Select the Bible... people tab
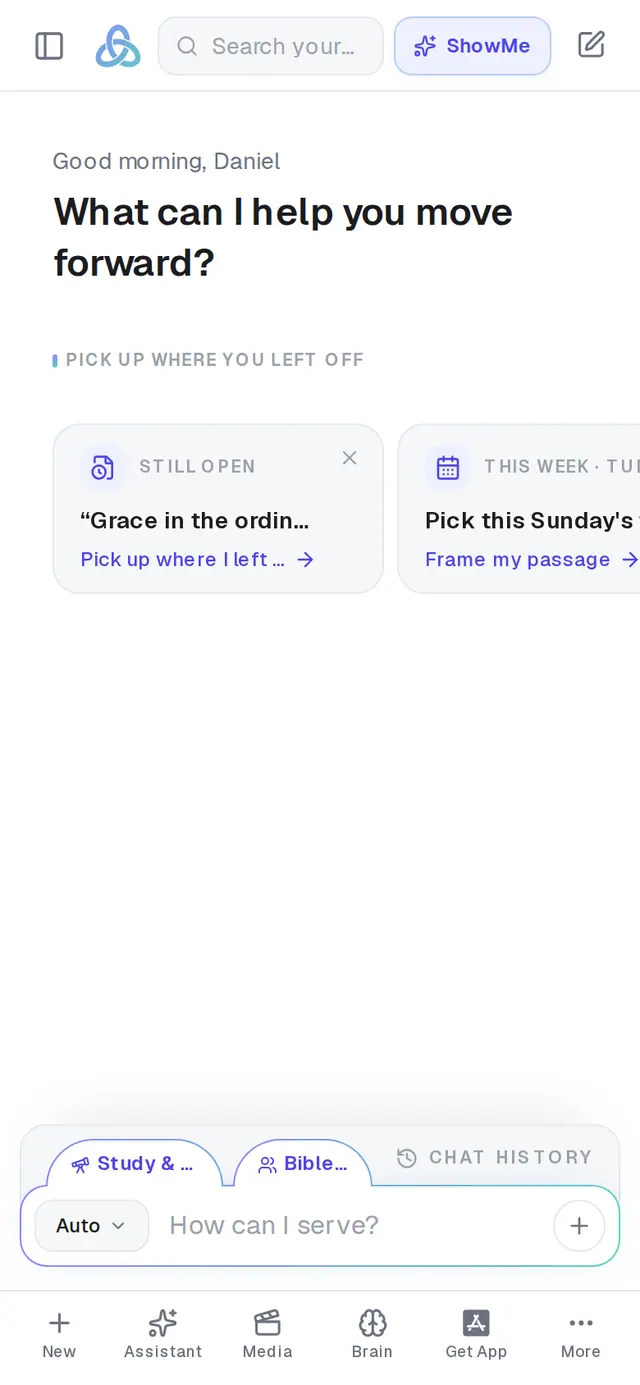 point(303,1163)
